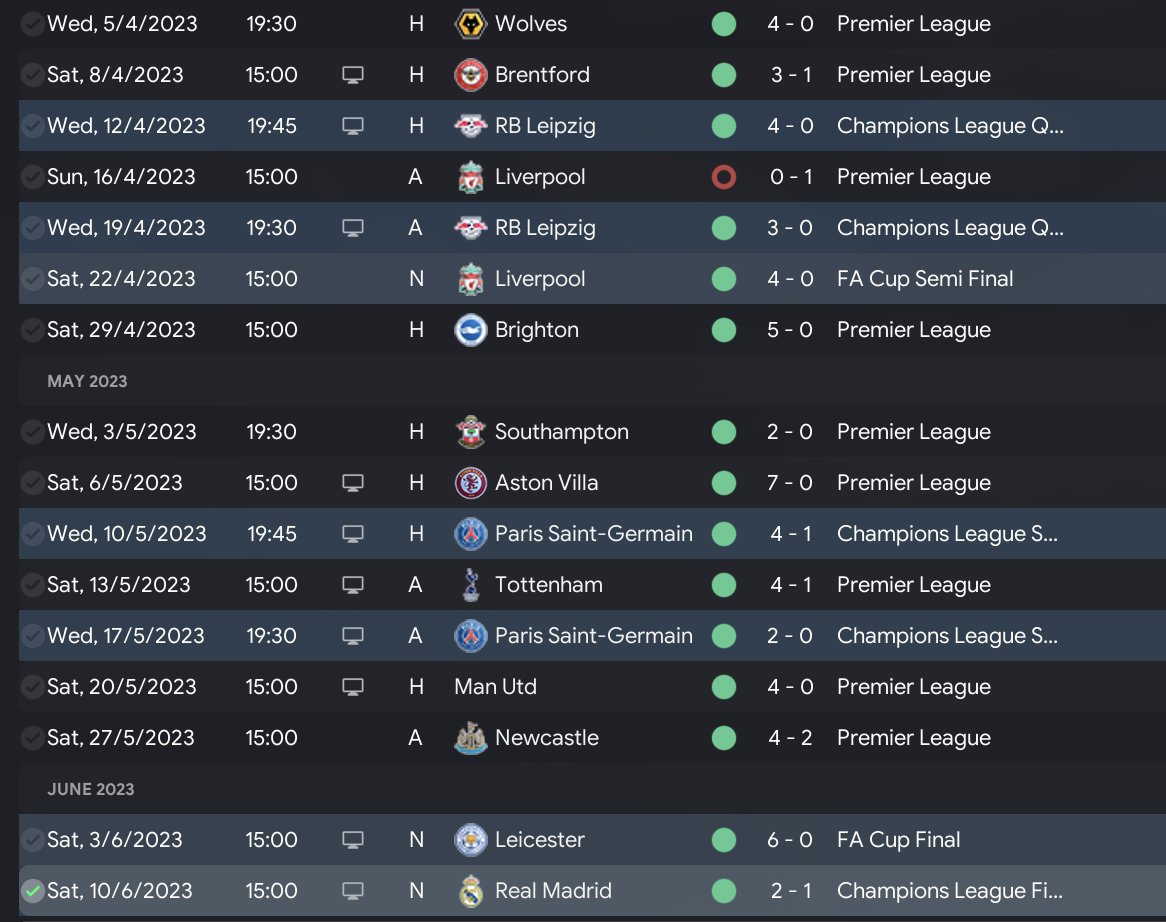Screen dimensions: 1166x922
Task: Select the Sun, 16/4/2023 fixture date
Action: [x=121, y=177]
